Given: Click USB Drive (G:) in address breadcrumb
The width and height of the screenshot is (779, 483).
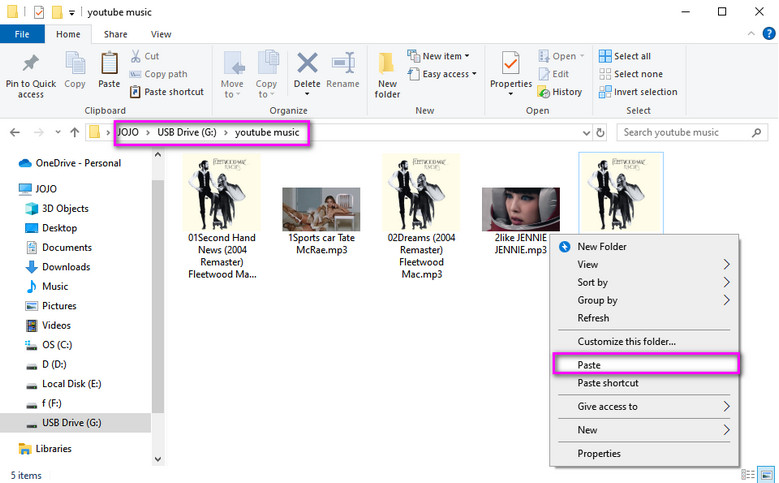Looking at the screenshot, I should point(187,132).
